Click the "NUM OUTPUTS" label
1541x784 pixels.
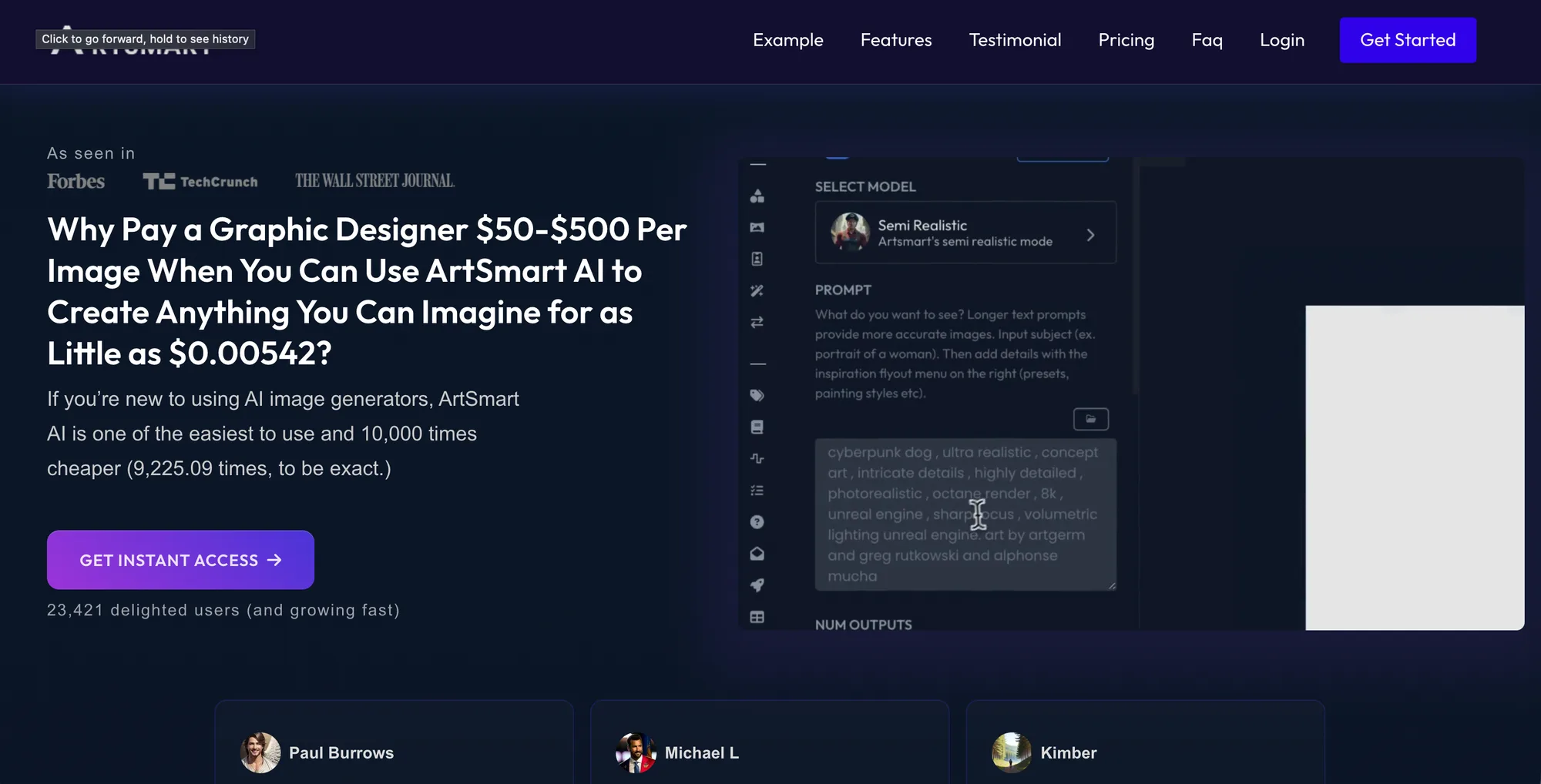pos(864,624)
